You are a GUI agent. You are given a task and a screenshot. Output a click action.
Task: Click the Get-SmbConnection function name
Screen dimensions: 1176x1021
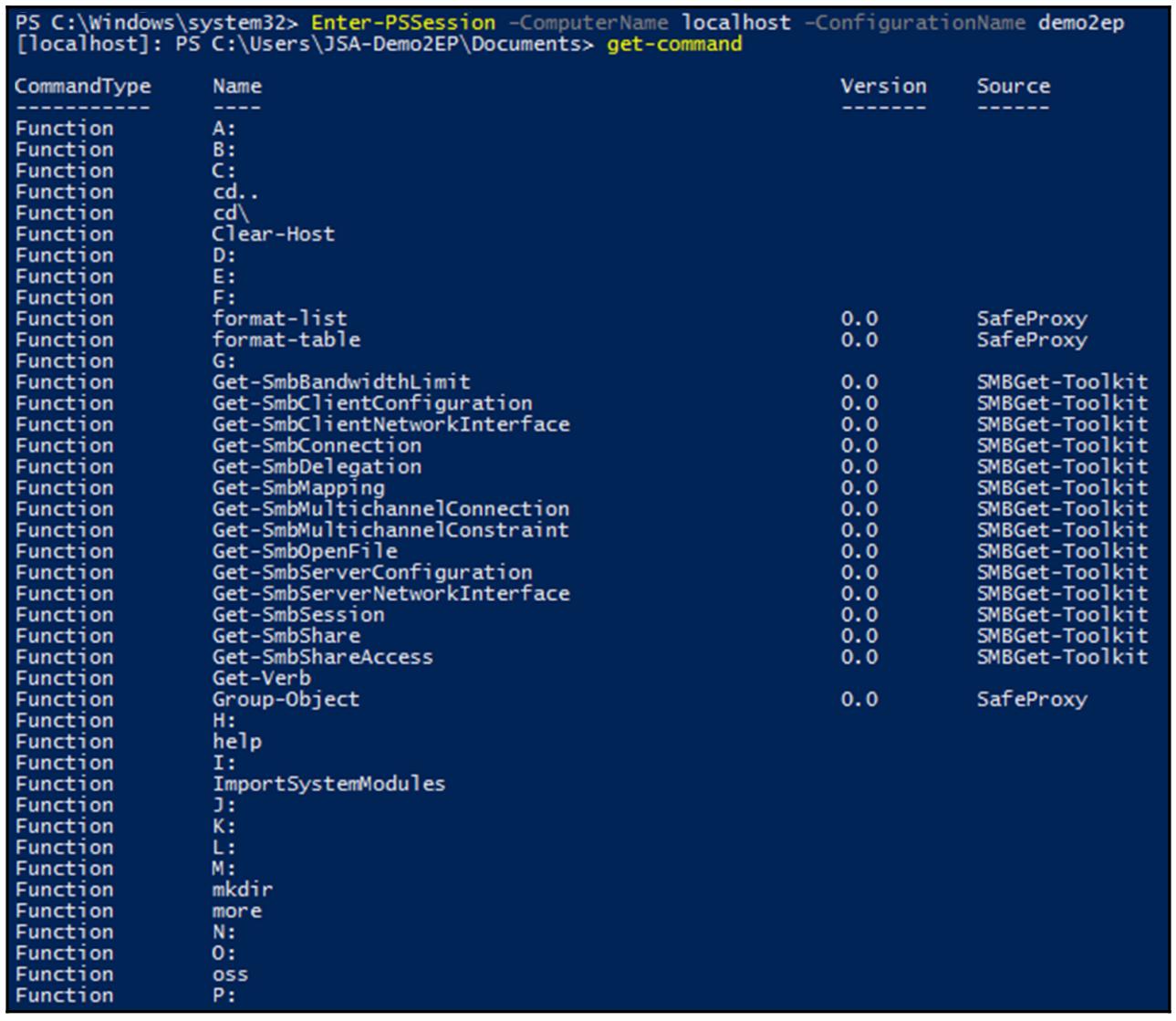click(317, 446)
